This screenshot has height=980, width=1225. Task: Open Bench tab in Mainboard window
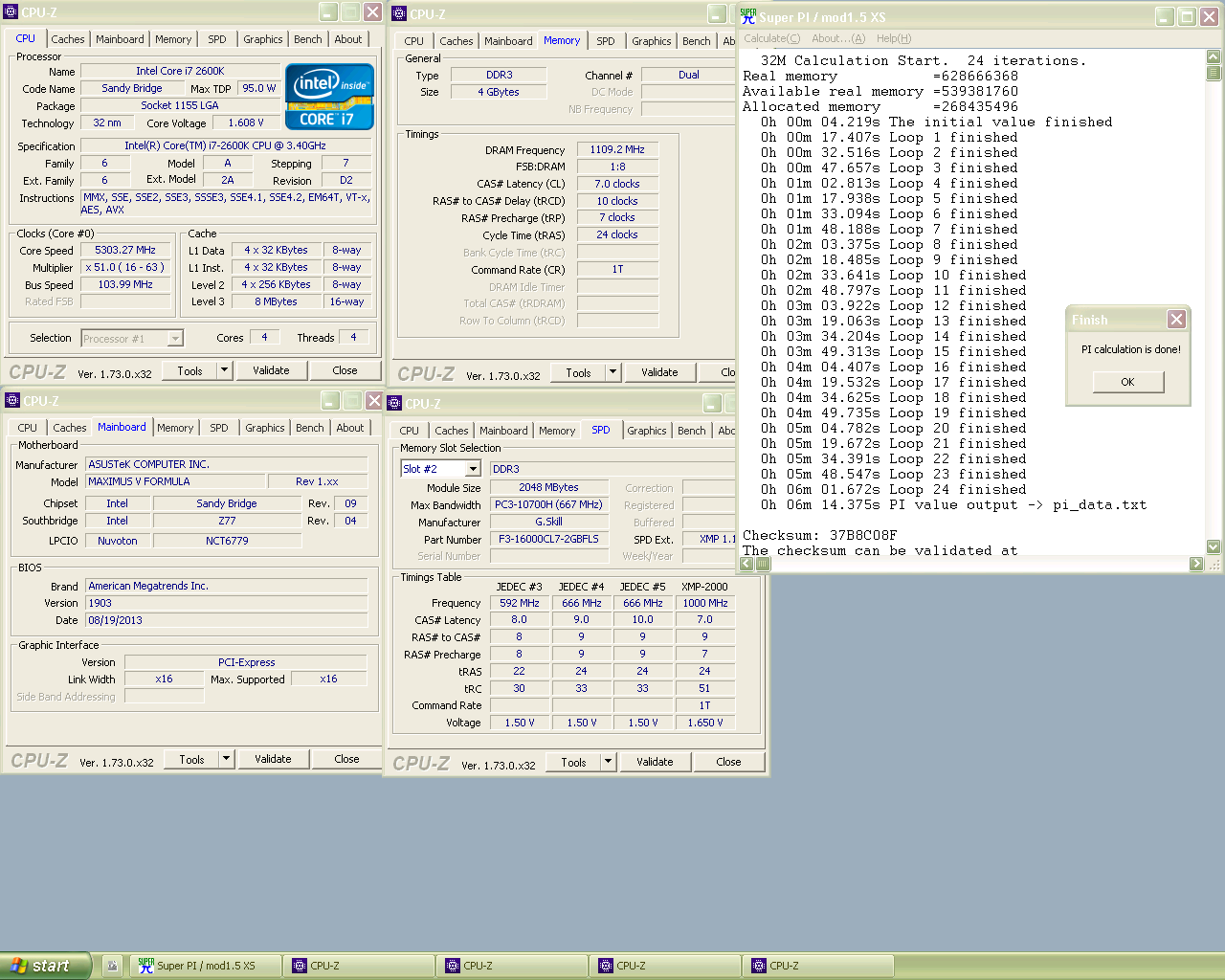coord(310,428)
